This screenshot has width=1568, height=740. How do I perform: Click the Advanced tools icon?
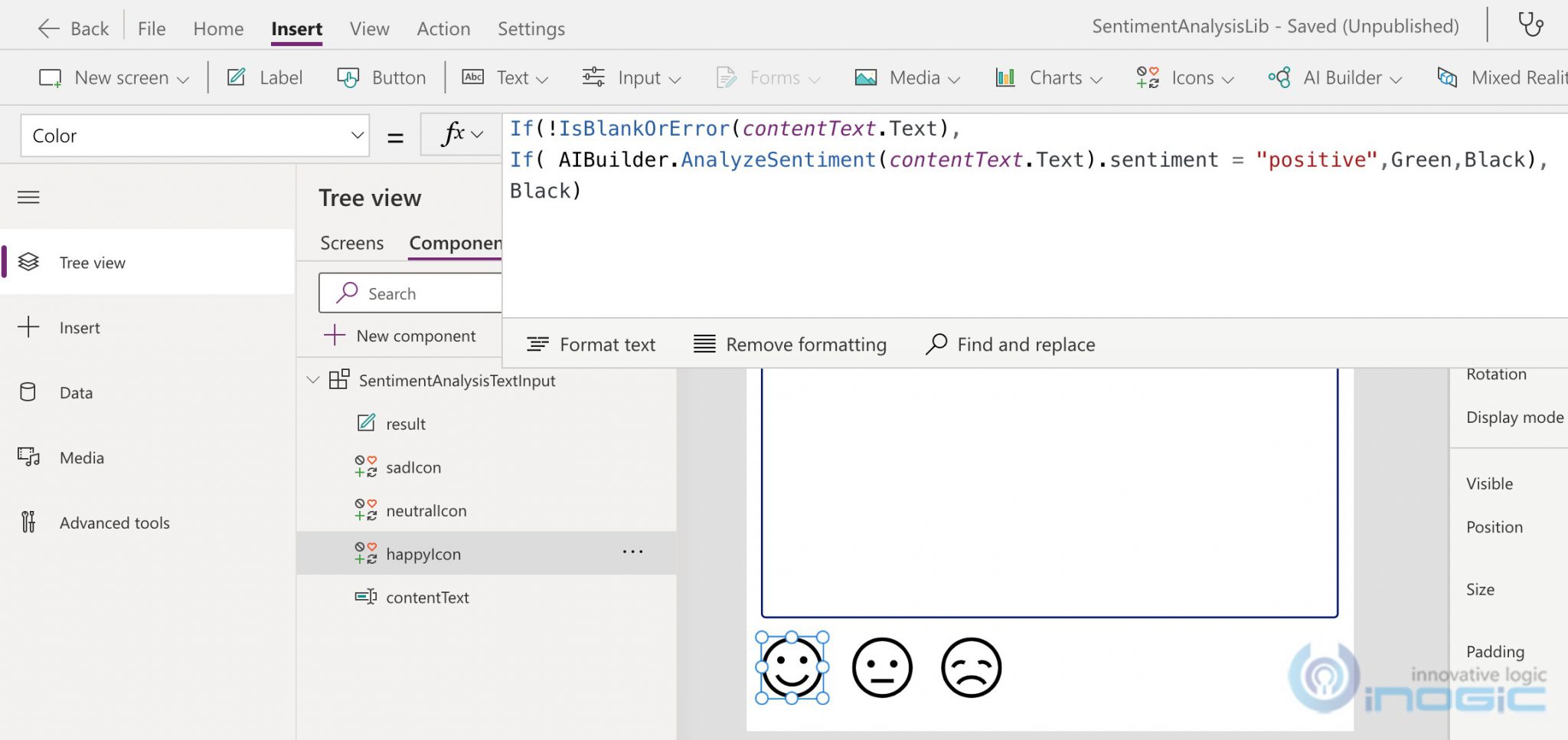(x=28, y=522)
